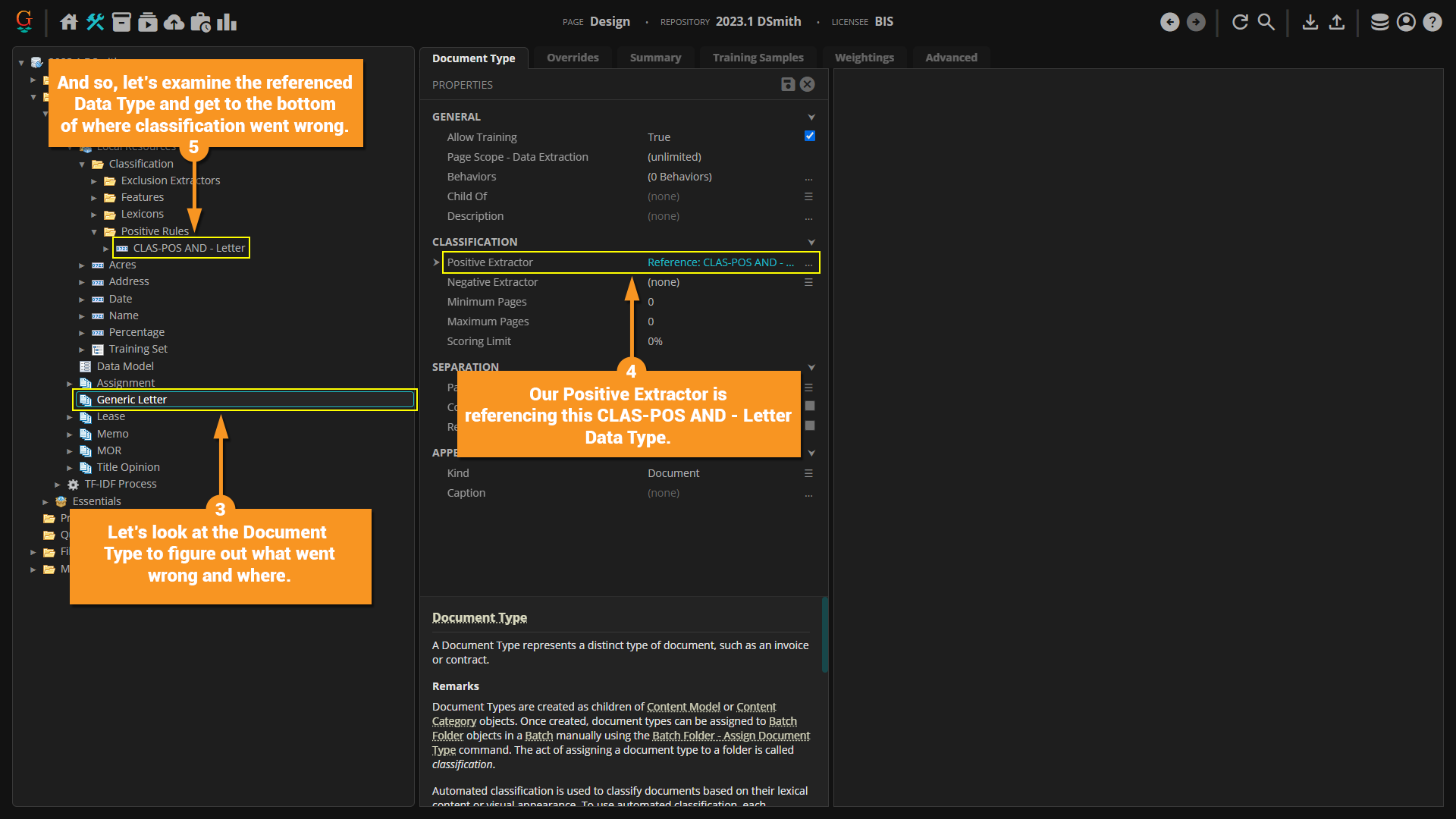Open the Batches archive box icon
This screenshot has height=819, width=1456.
(x=121, y=22)
